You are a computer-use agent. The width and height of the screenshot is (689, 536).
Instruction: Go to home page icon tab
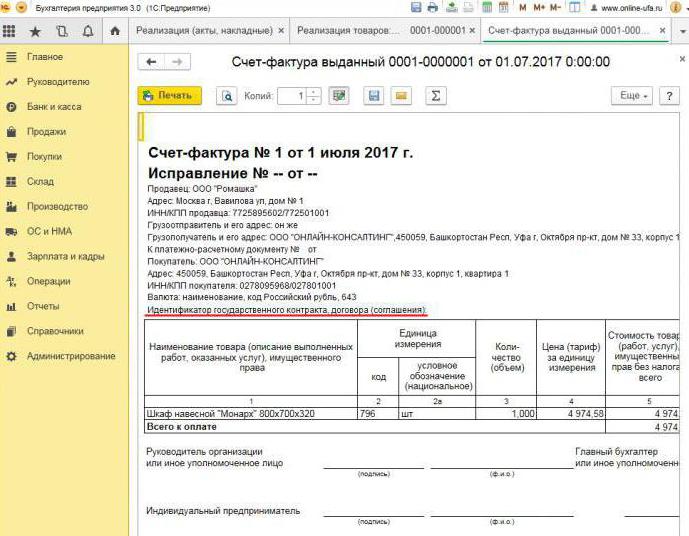115,31
